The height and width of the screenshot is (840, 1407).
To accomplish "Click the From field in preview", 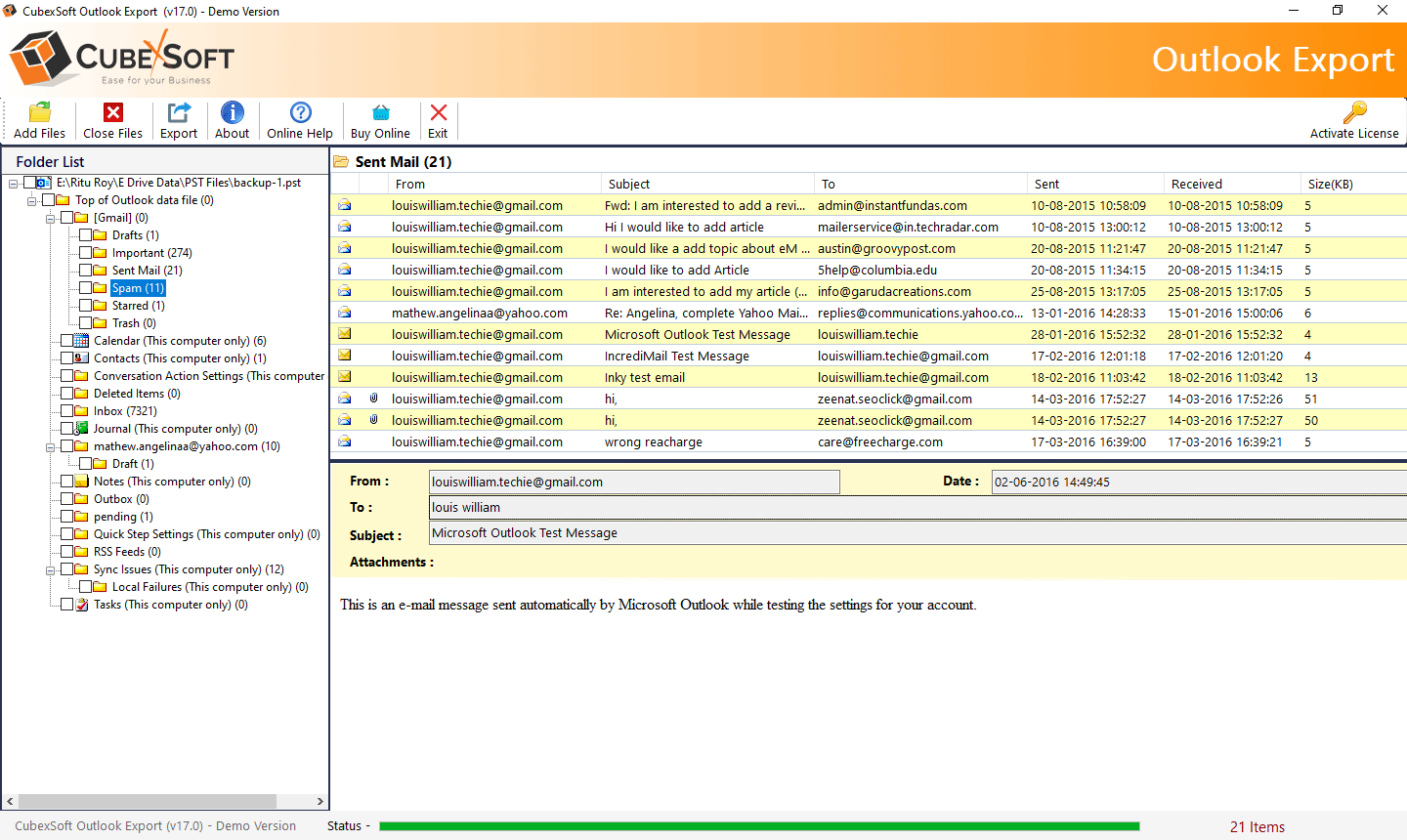I will [x=634, y=482].
